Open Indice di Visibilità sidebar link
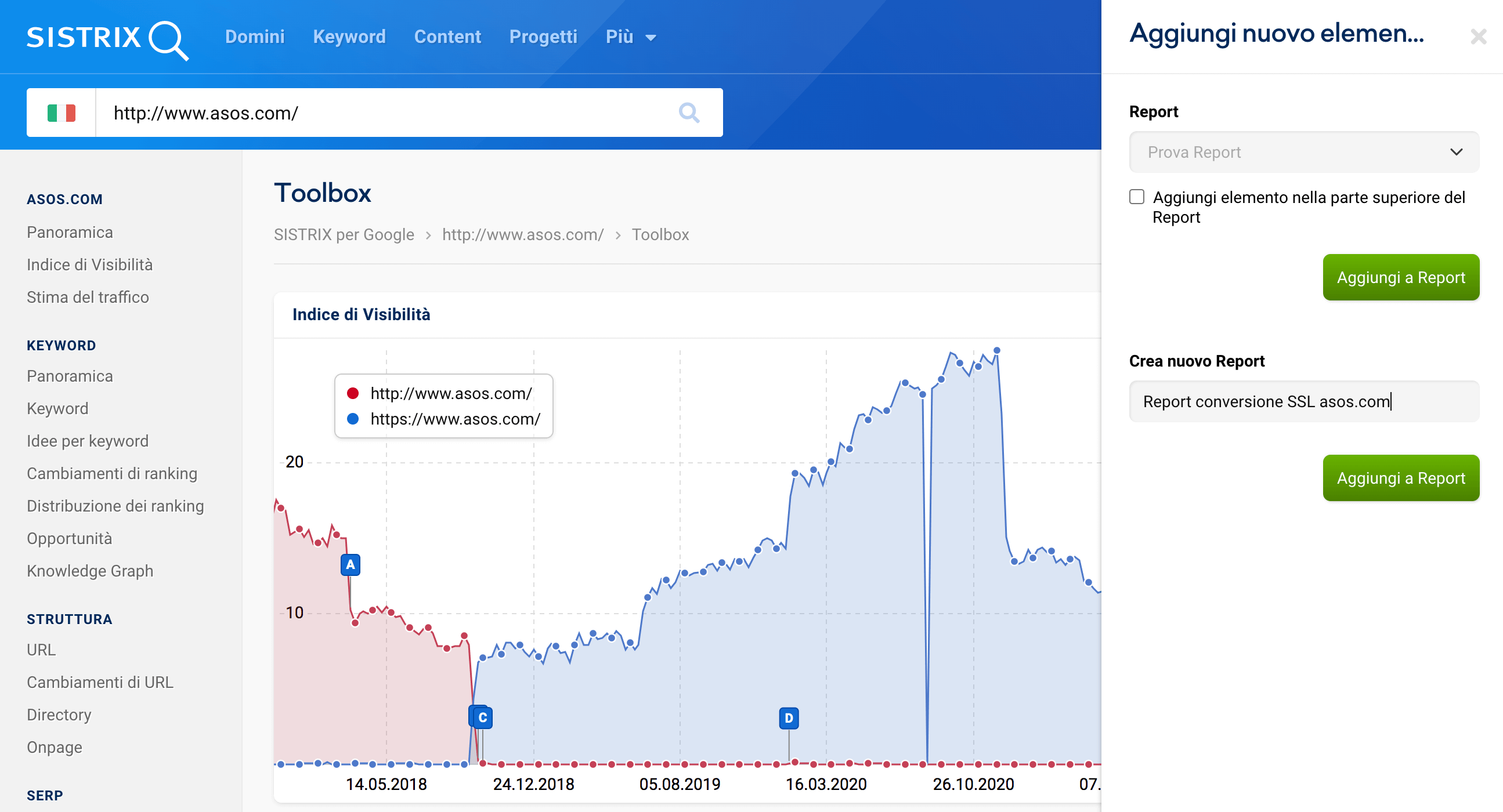 pos(90,265)
